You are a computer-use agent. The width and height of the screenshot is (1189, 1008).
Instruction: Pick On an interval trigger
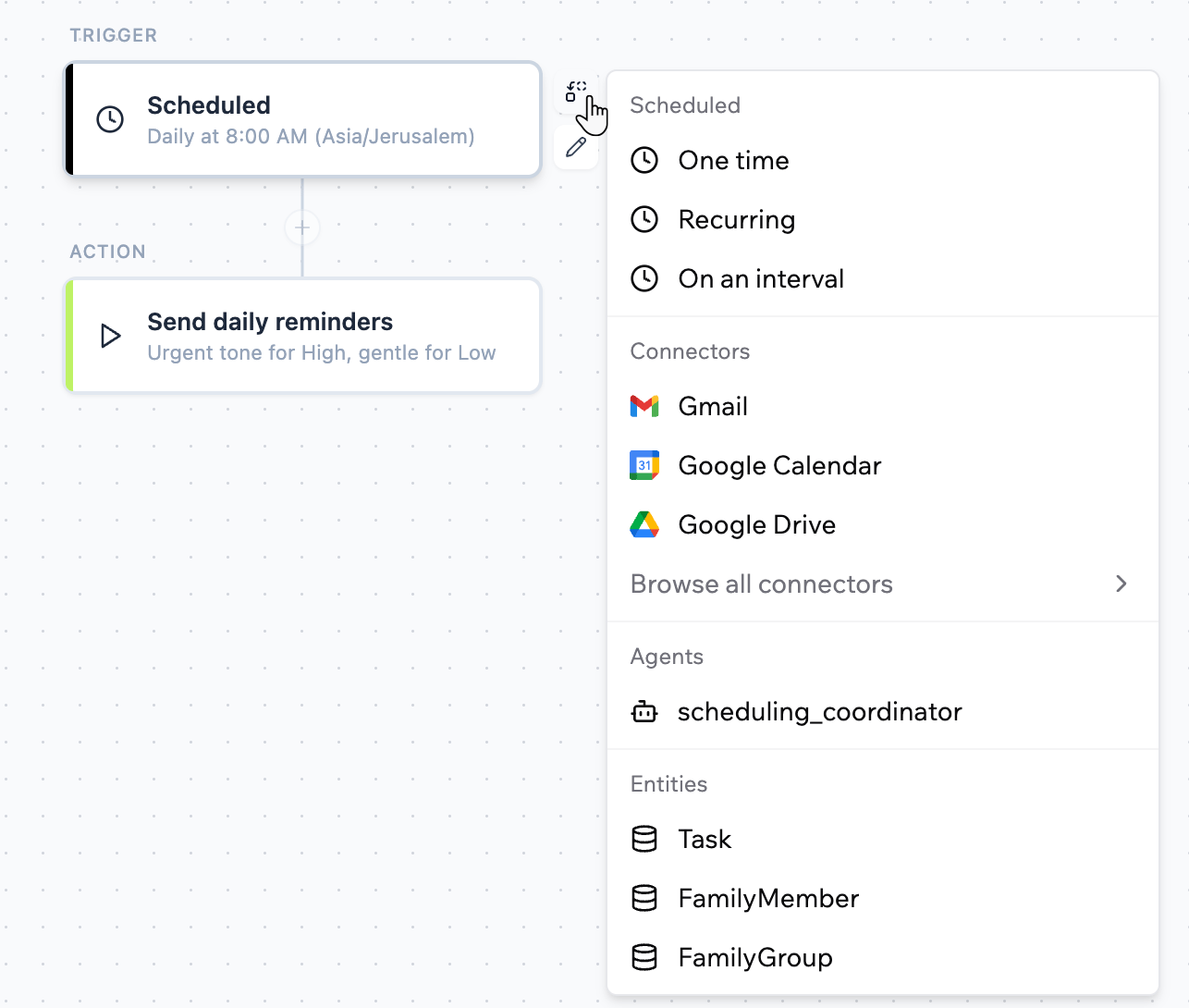883,278
